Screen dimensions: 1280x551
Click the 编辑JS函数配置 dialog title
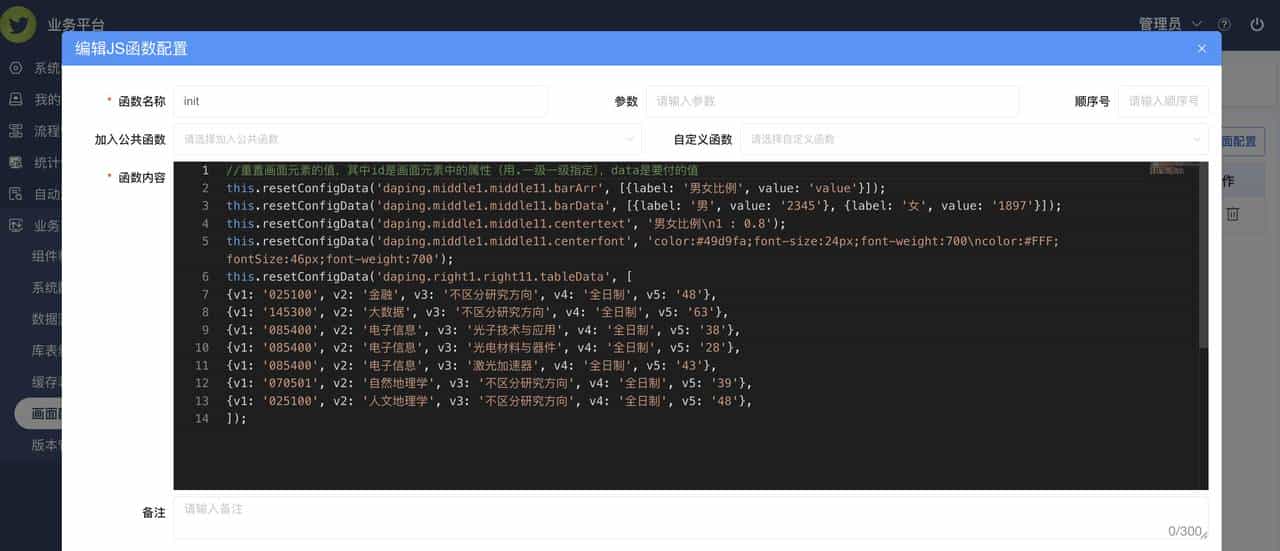click(131, 48)
